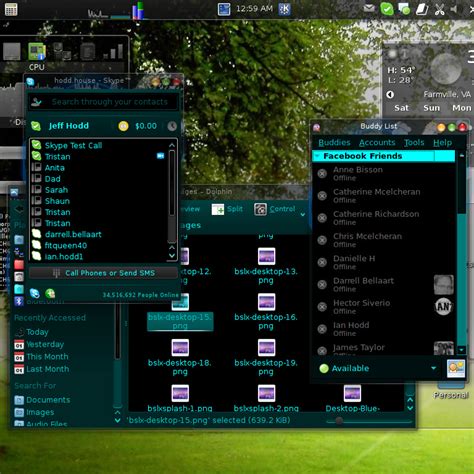Open the scissors clipboard tray icon
This screenshot has height=474, width=474.
[439, 9]
